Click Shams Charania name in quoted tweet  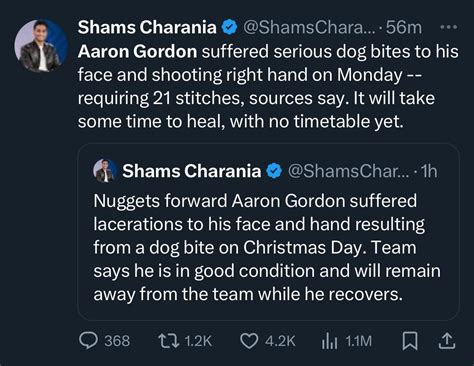tap(192, 171)
